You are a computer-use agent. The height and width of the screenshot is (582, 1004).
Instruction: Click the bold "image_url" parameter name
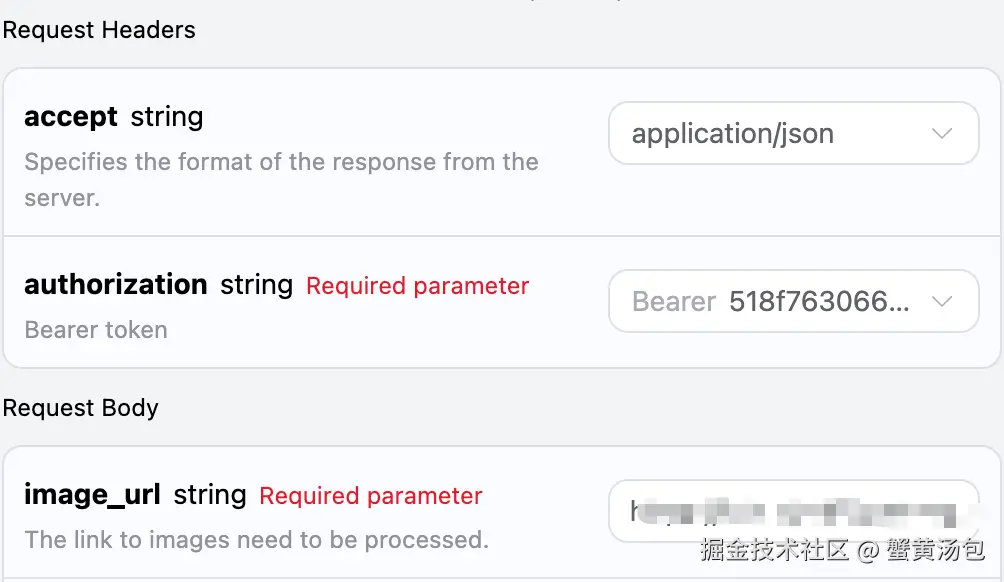pos(92,495)
